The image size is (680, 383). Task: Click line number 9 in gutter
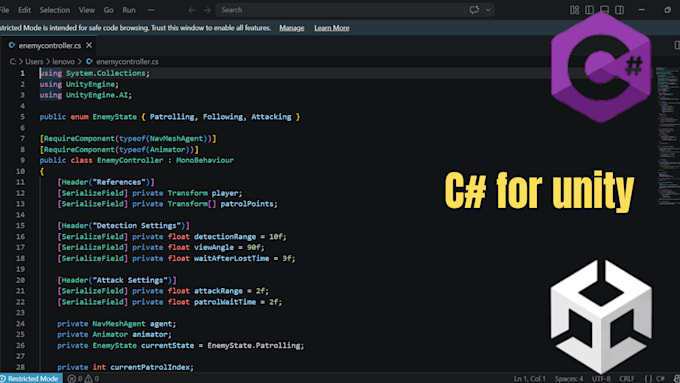tap(22, 160)
